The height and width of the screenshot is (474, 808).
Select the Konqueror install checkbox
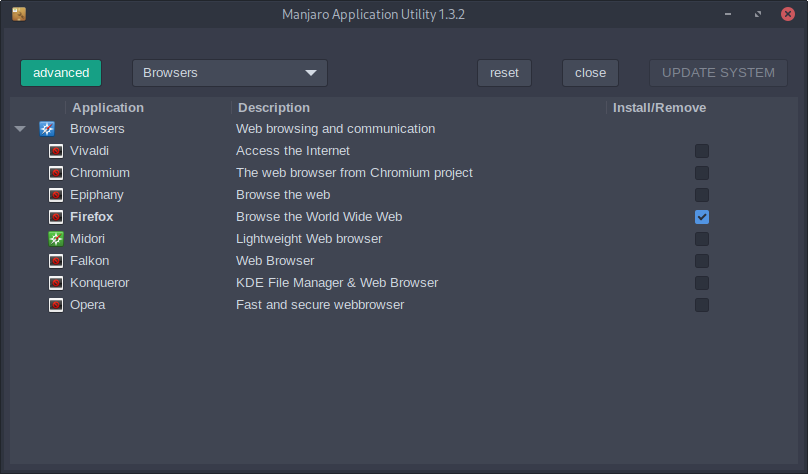(701, 283)
